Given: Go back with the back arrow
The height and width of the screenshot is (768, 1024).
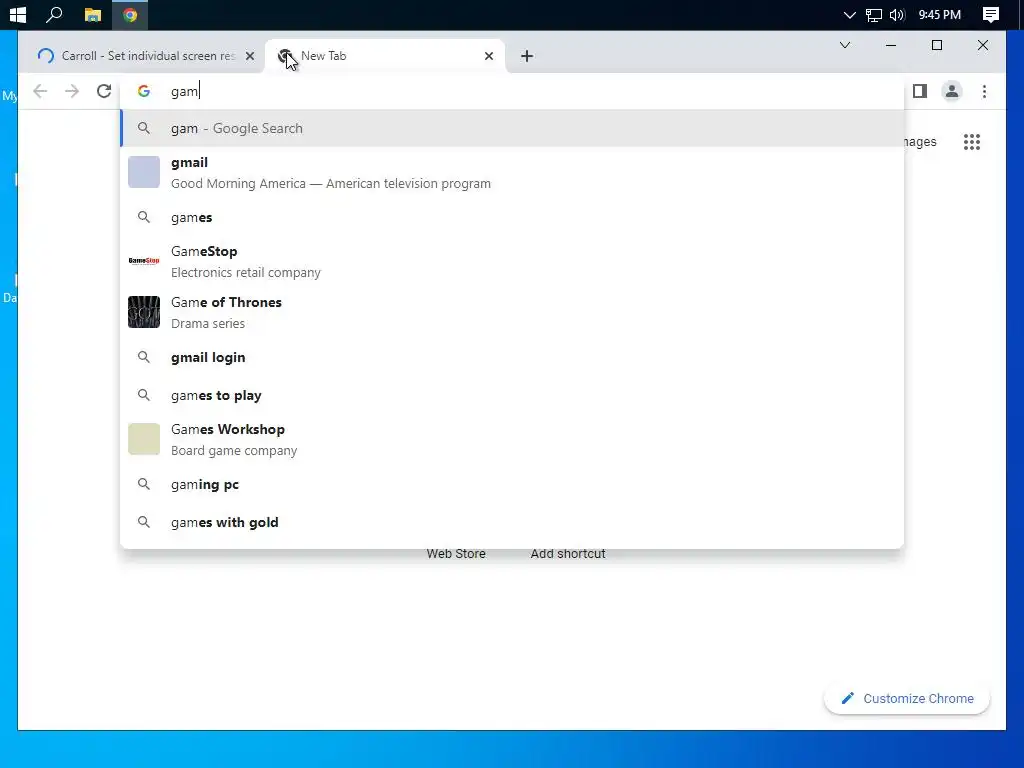Looking at the screenshot, I should 40,91.
